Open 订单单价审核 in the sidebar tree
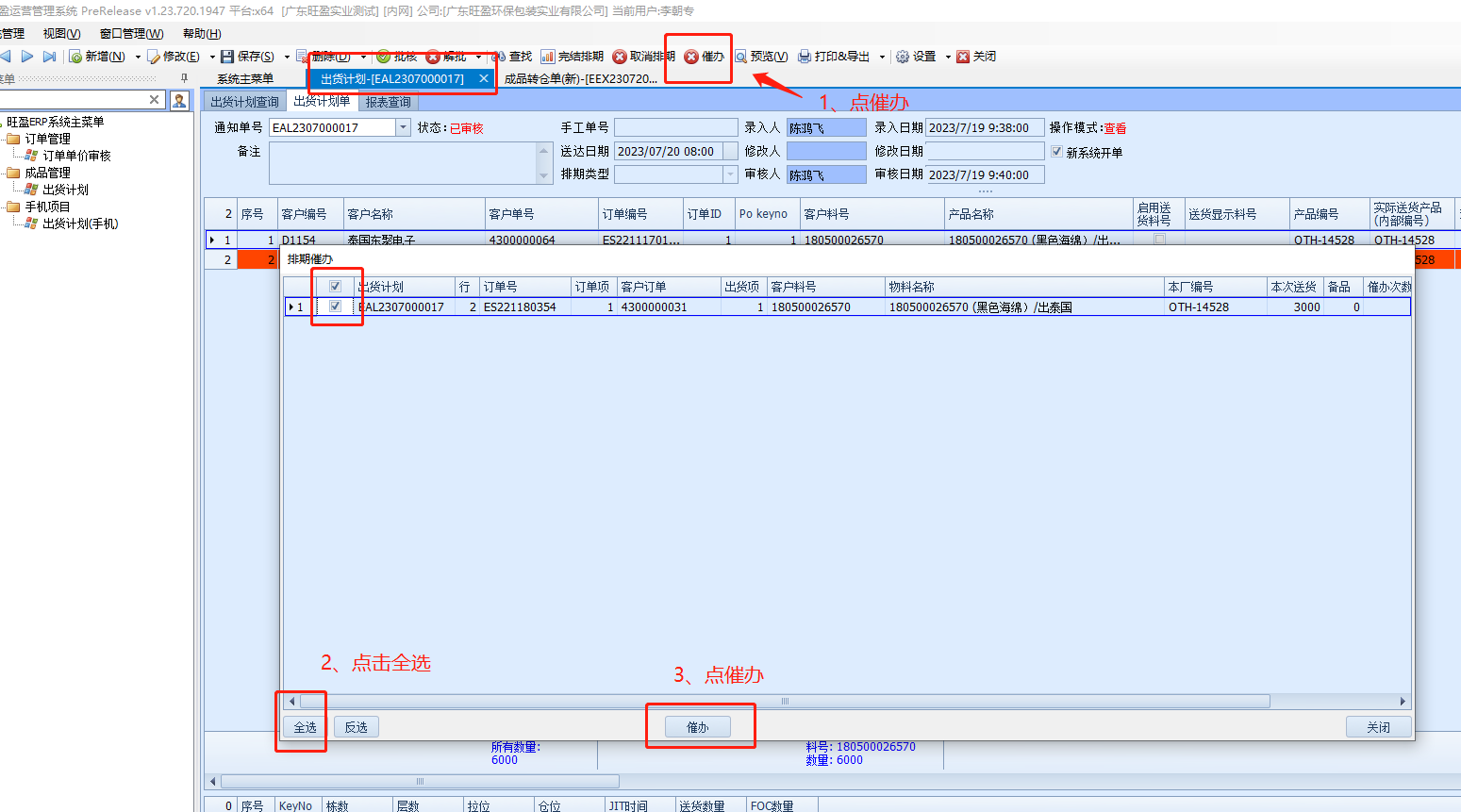This screenshot has height=812, width=1461. 76,156
